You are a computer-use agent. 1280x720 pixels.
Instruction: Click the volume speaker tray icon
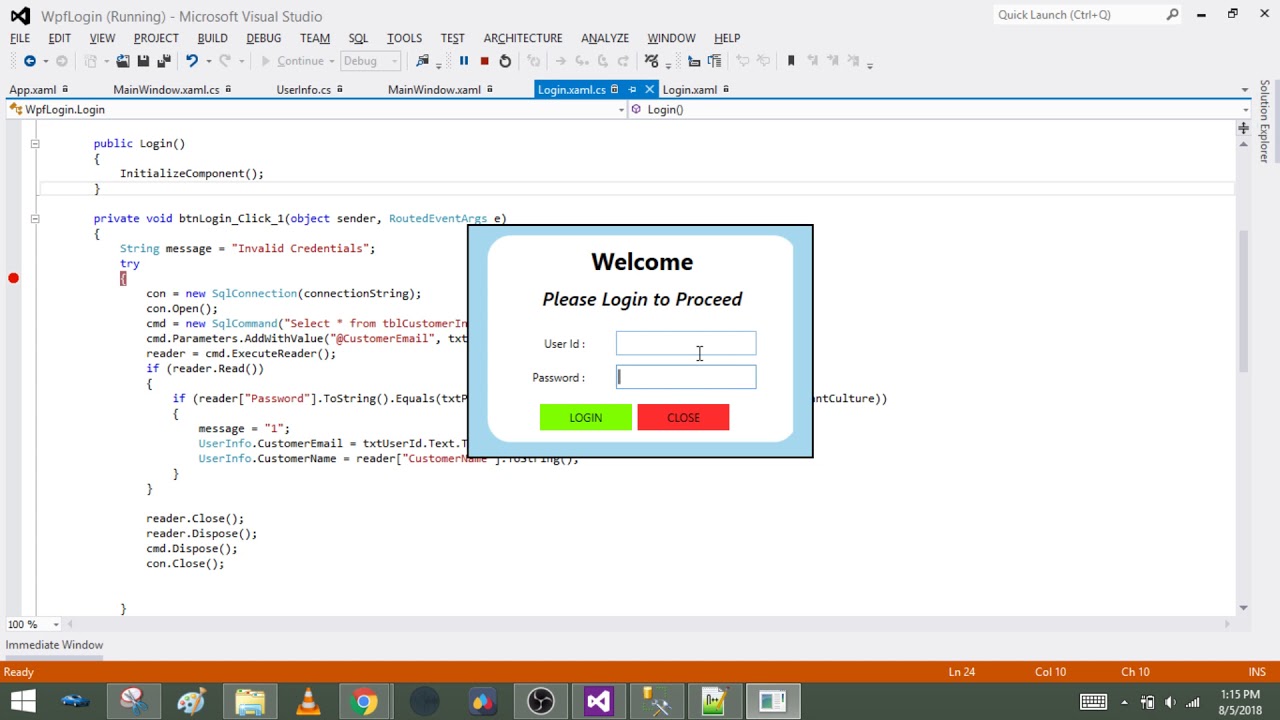click(x=1169, y=702)
